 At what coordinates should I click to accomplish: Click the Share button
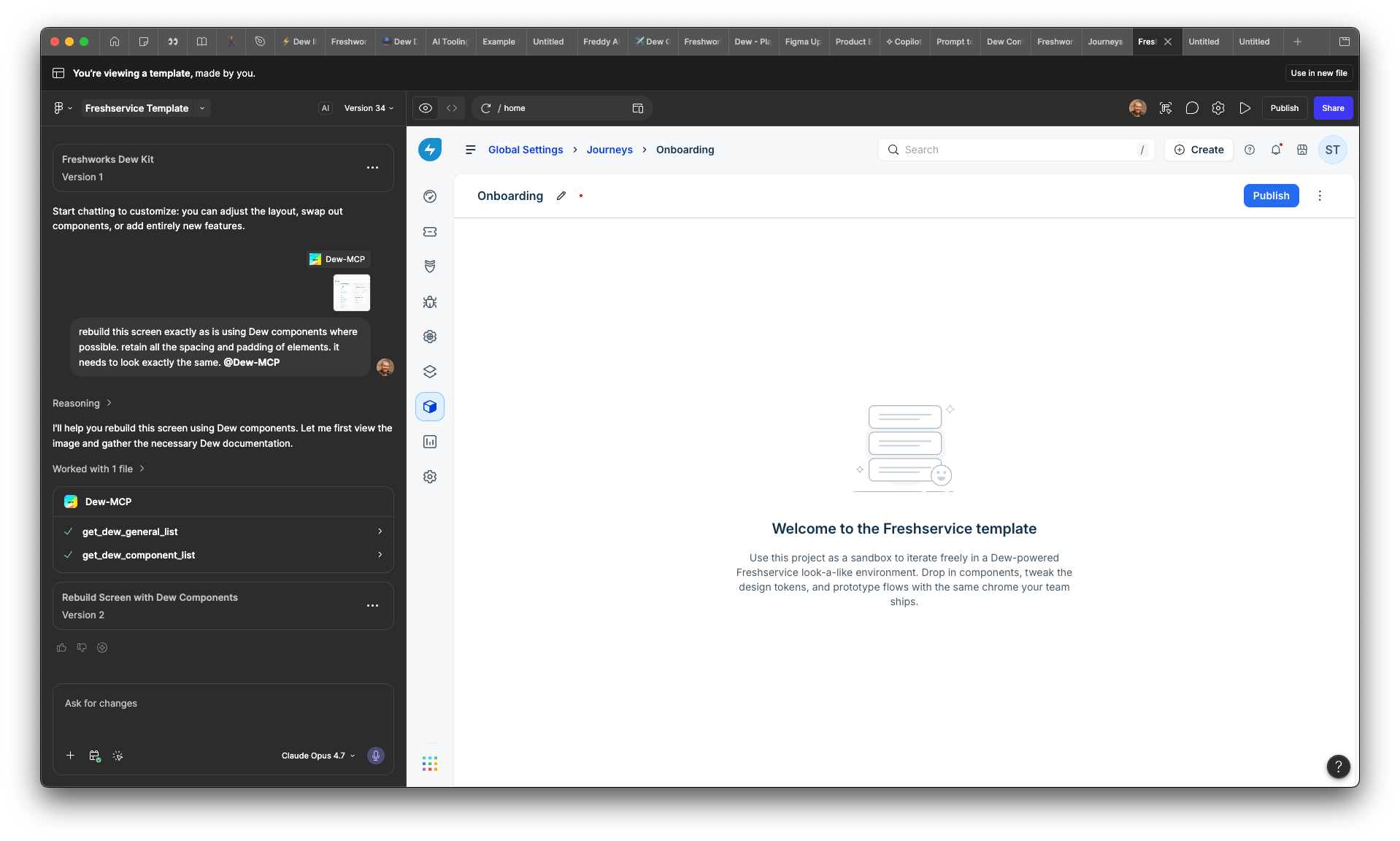1333,108
